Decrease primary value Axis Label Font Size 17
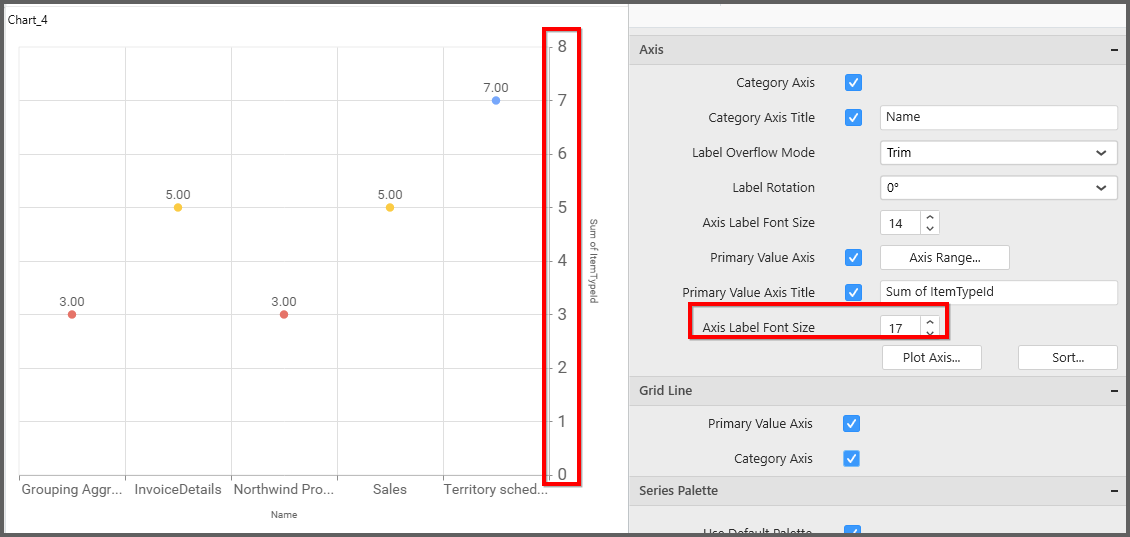 (930, 333)
